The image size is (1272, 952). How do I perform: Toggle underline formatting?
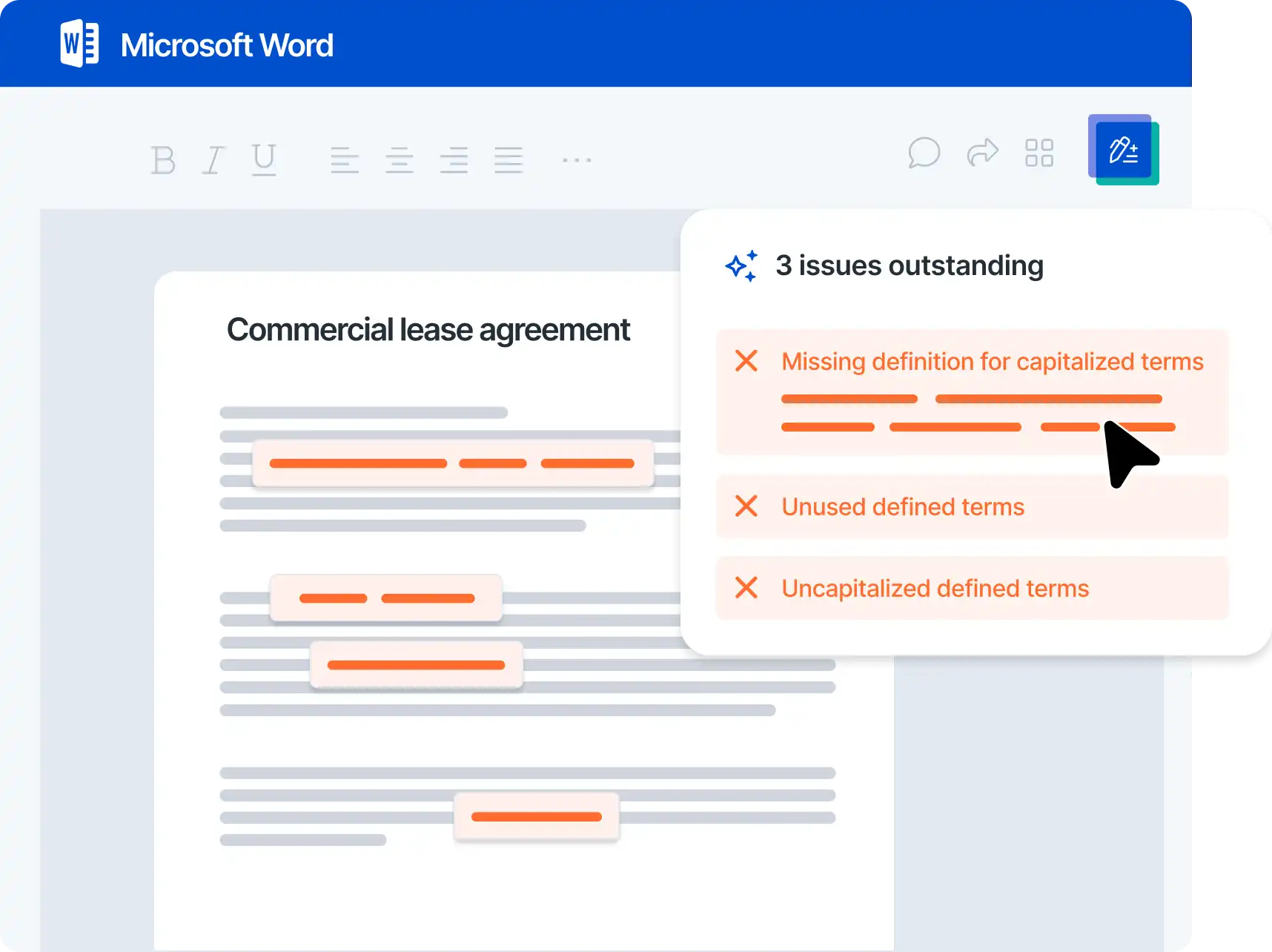click(x=264, y=159)
